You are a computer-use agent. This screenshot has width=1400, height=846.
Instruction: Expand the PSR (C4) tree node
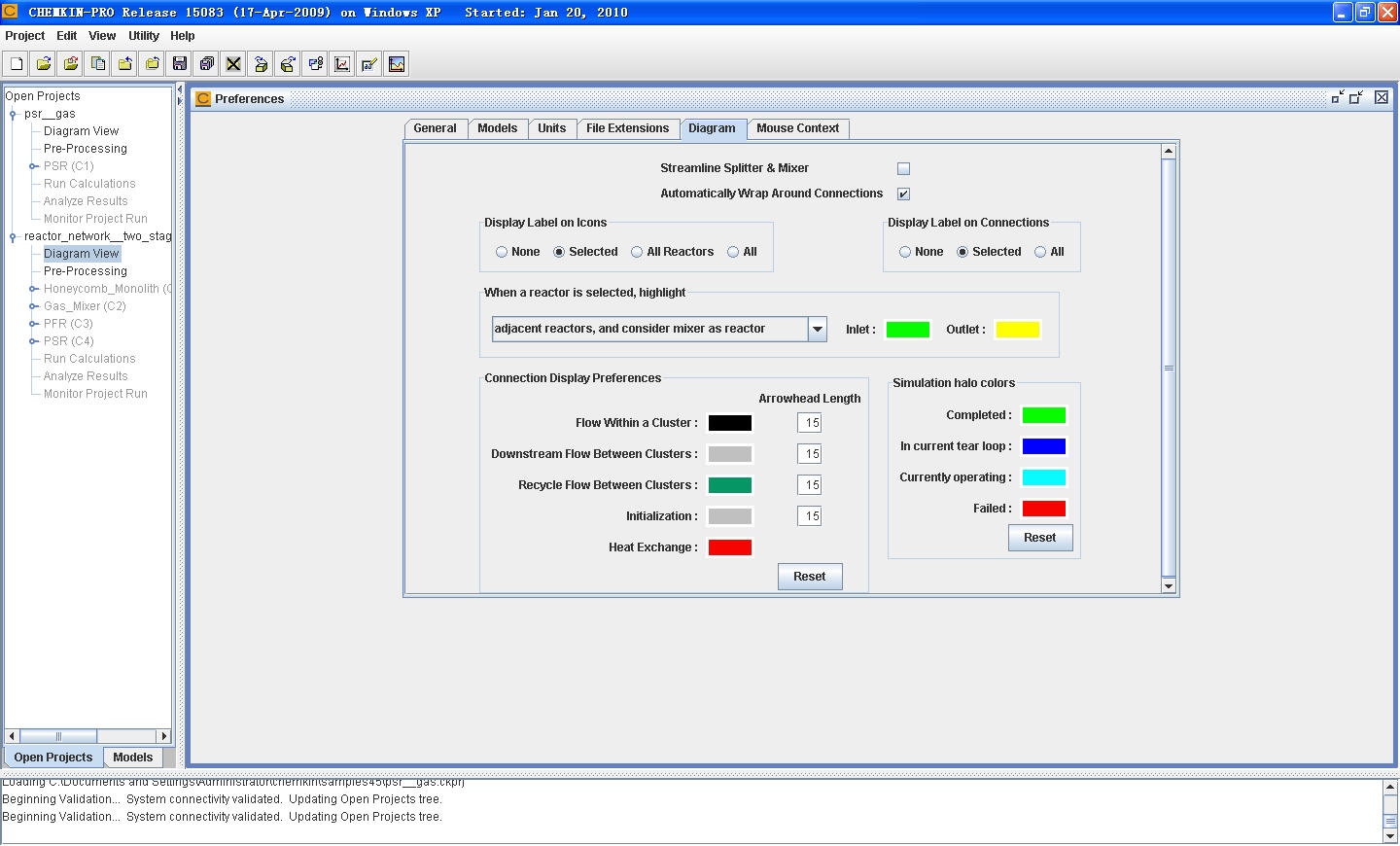point(33,341)
